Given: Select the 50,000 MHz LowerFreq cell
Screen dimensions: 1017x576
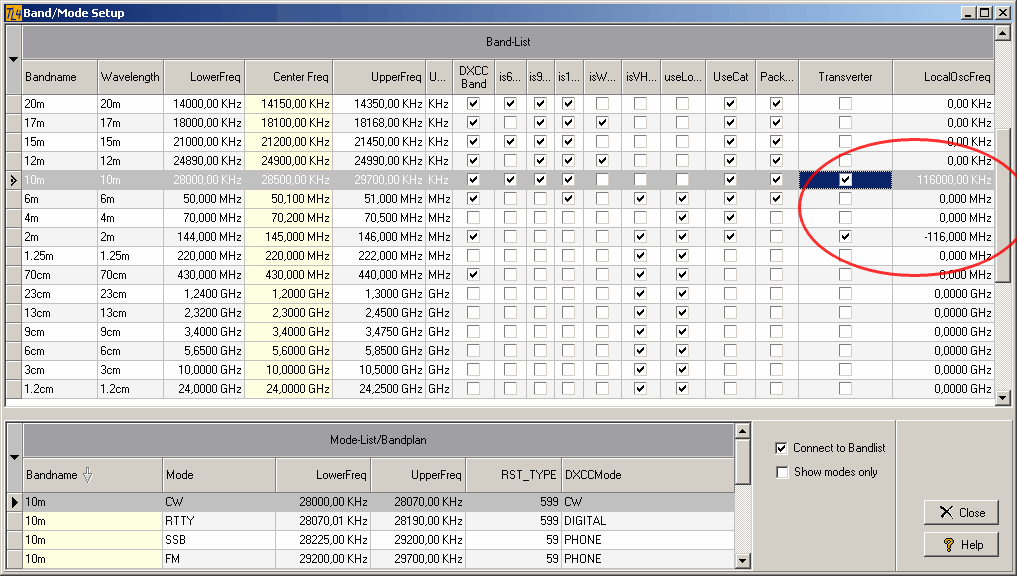Looking at the screenshot, I should pyautogui.click(x=204, y=198).
